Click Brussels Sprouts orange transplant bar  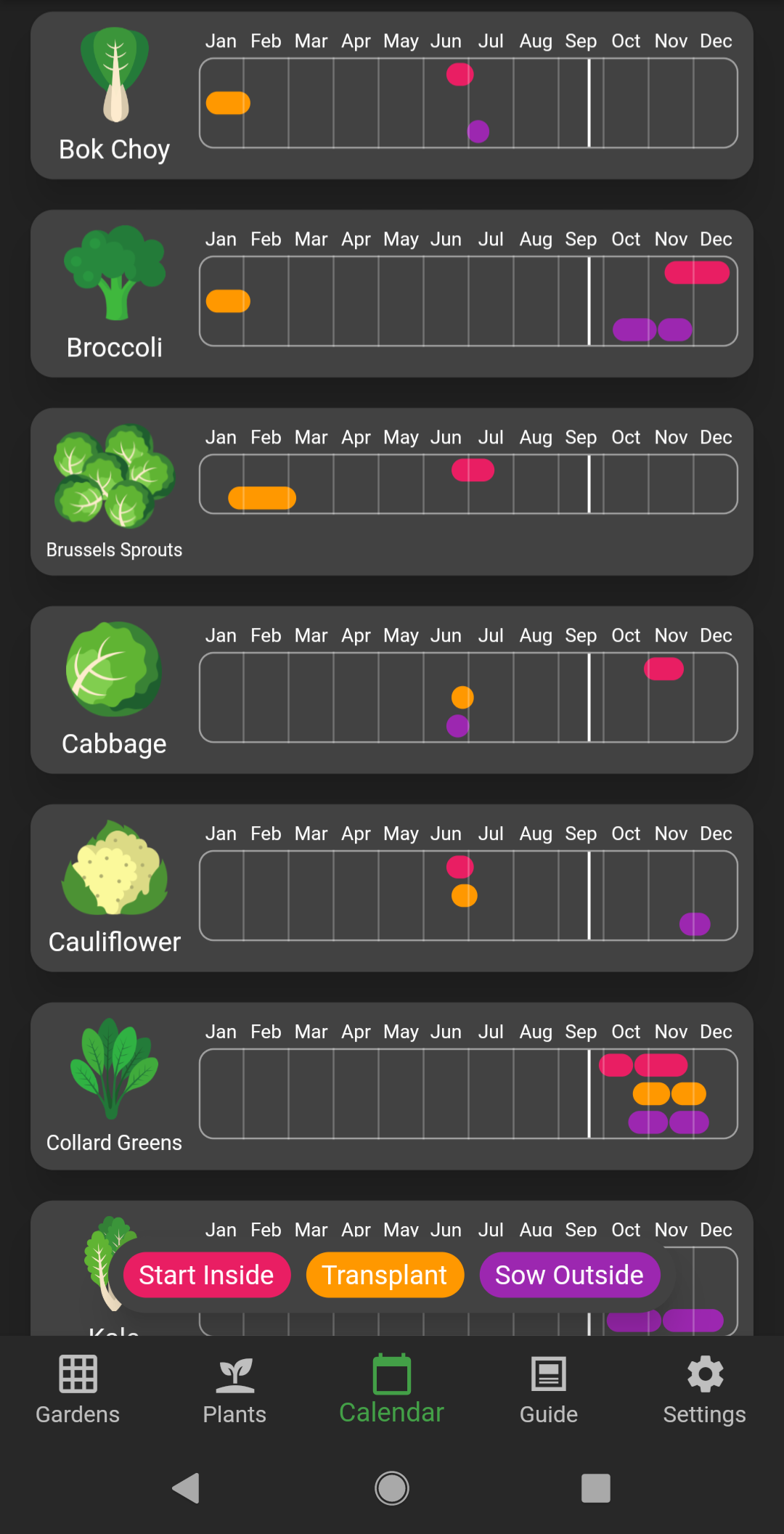(x=262, y=498)
